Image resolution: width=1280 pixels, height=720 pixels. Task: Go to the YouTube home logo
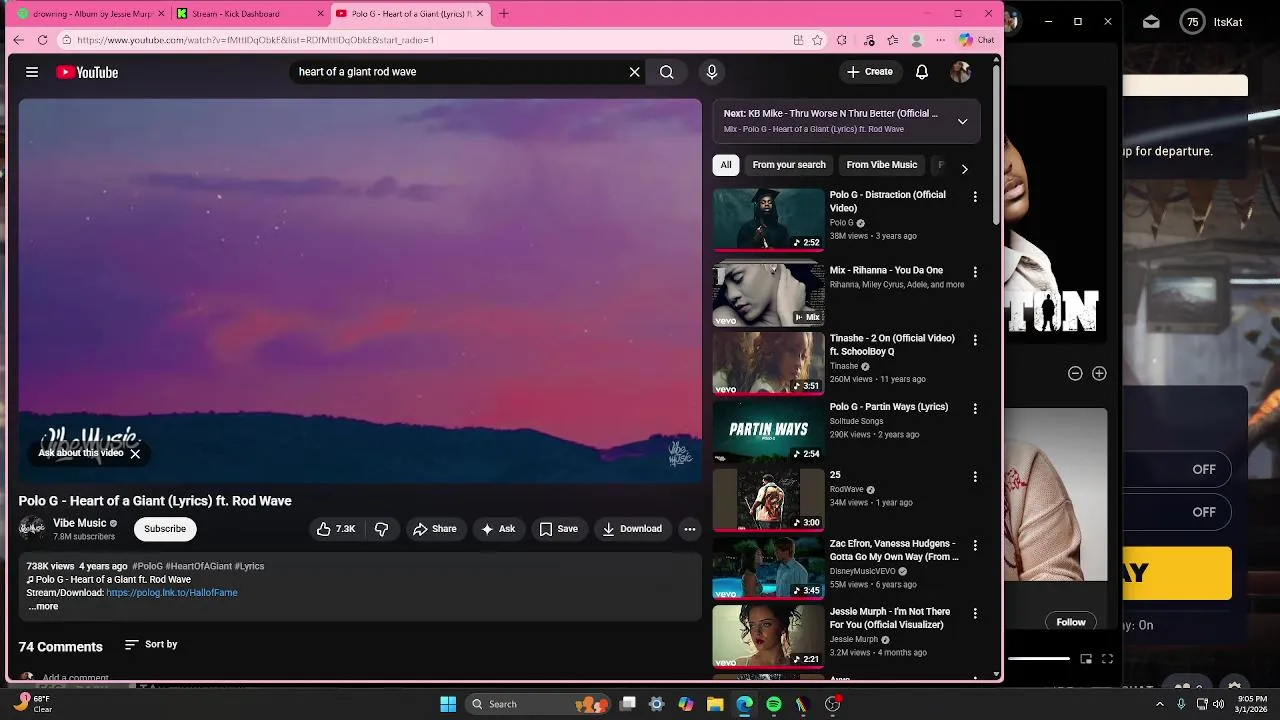pyautogui.click(x=87, y=72)
